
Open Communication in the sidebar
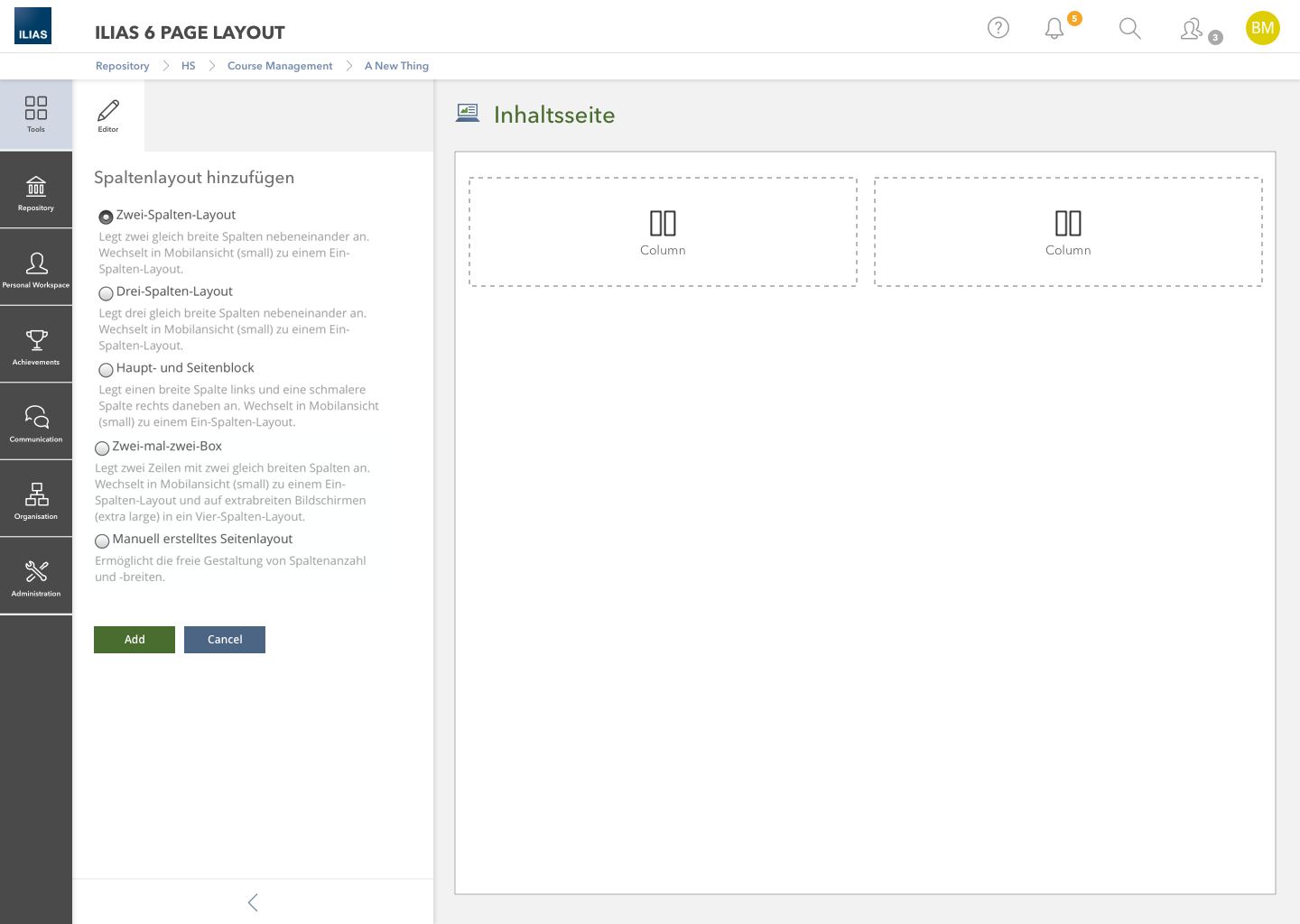(x=36, y=422)
